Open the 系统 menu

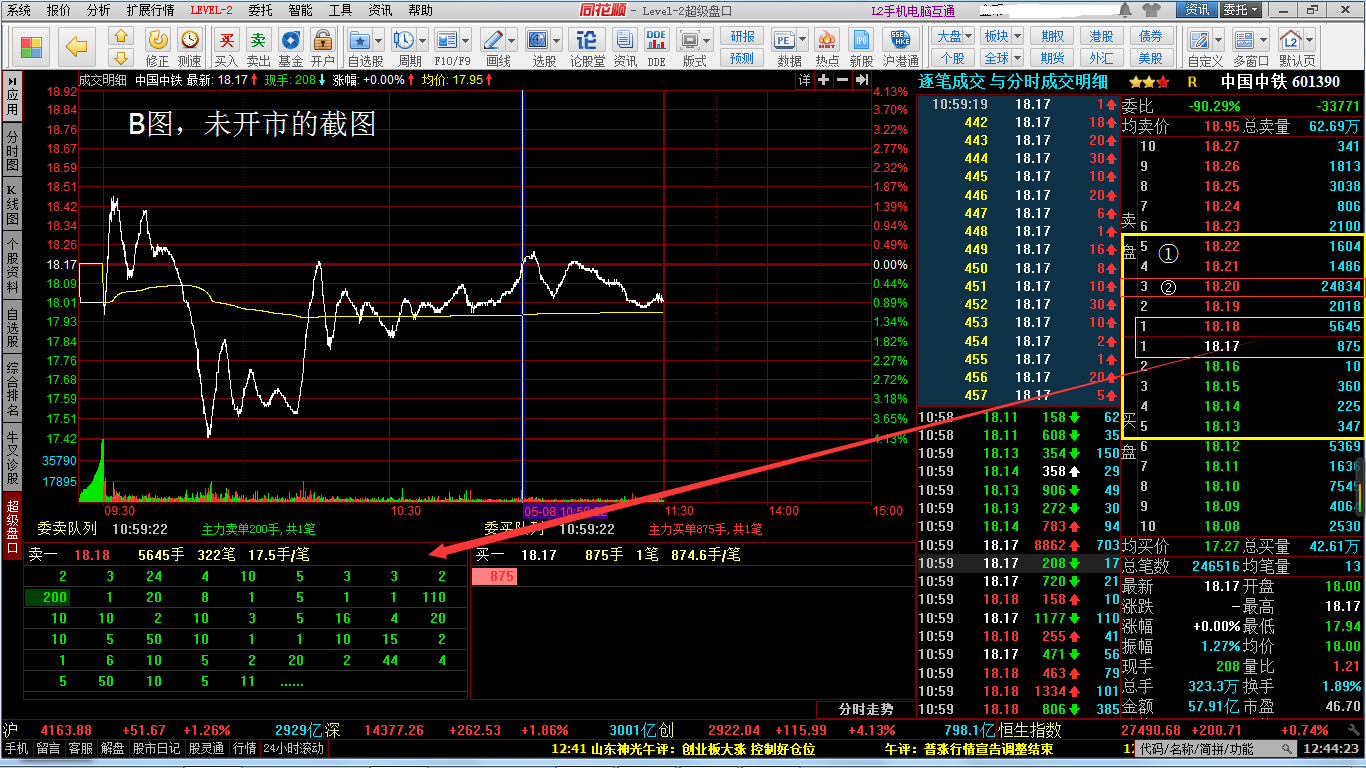[x=18, y=10]
